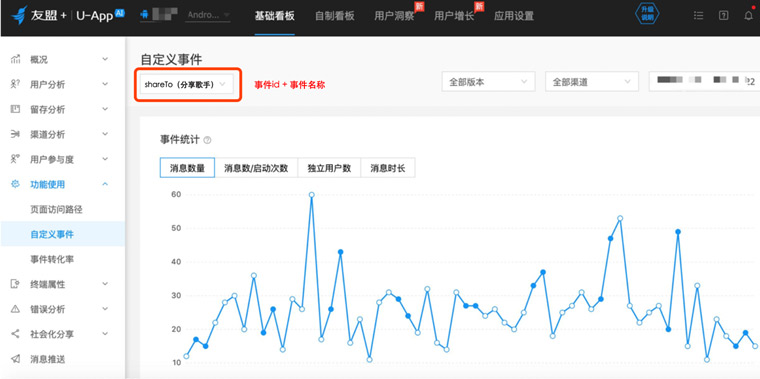Click the Android robot app icon

[x=144, y=15]
